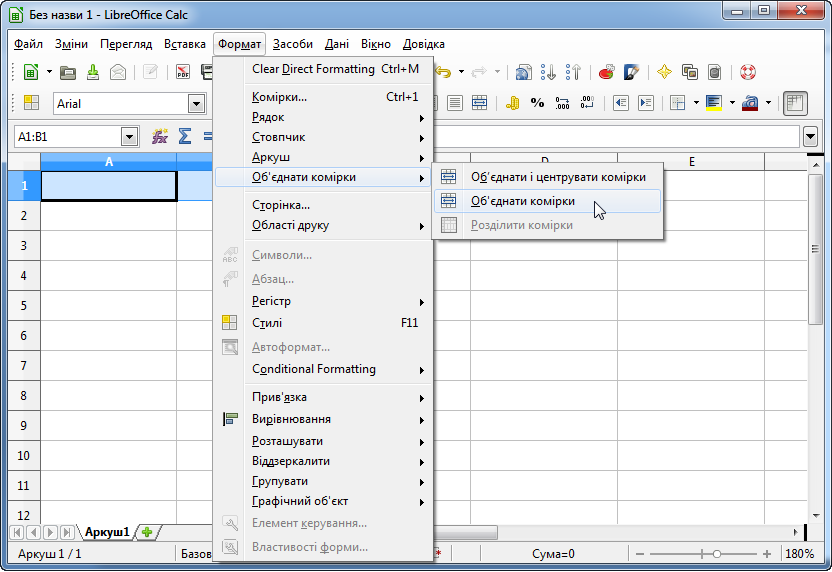Apply the dark red Font Color swatch
Screen dimensions: 832x572
point(750,103)
